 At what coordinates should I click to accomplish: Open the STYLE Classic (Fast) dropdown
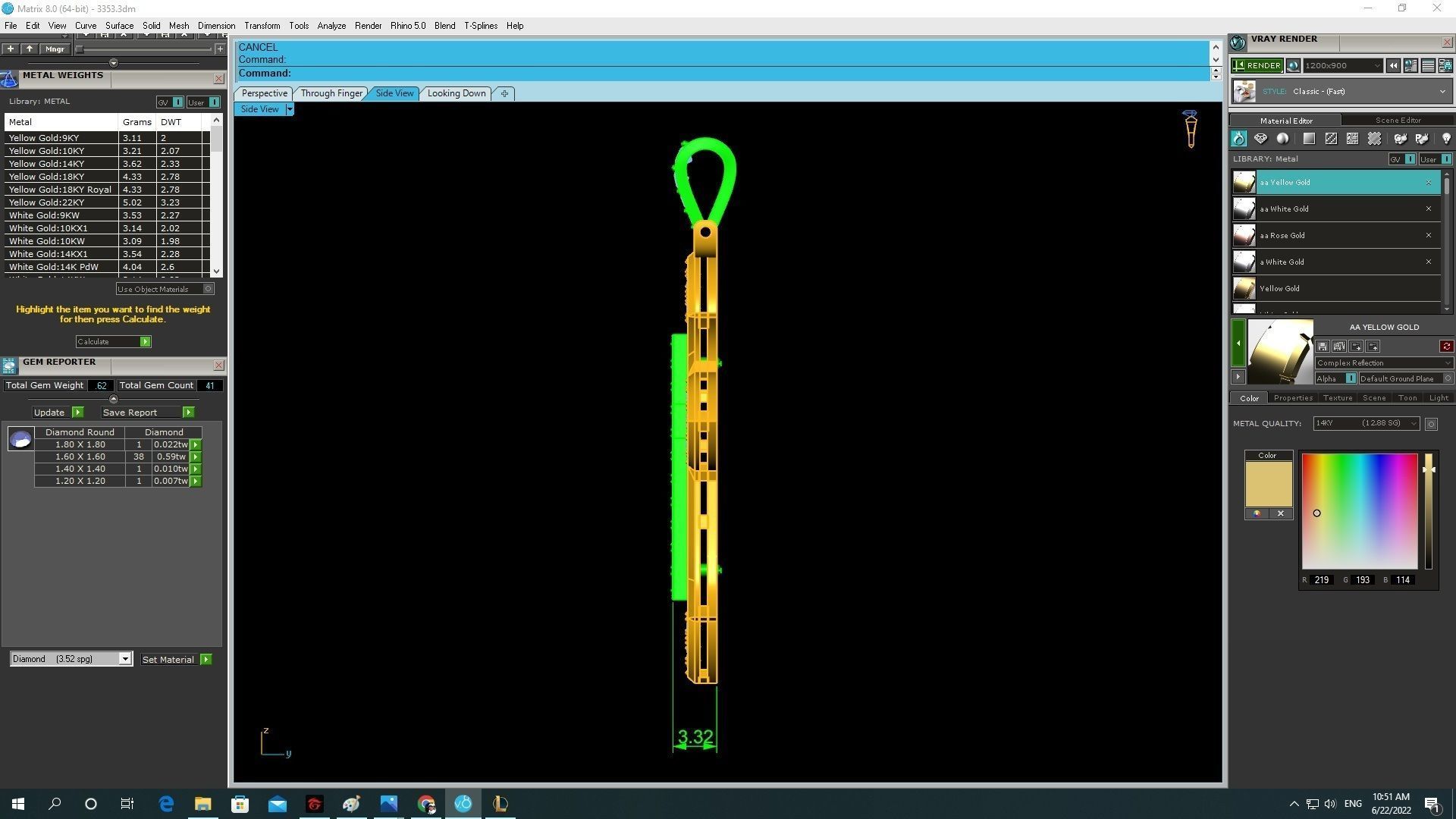pos(1344,92)
